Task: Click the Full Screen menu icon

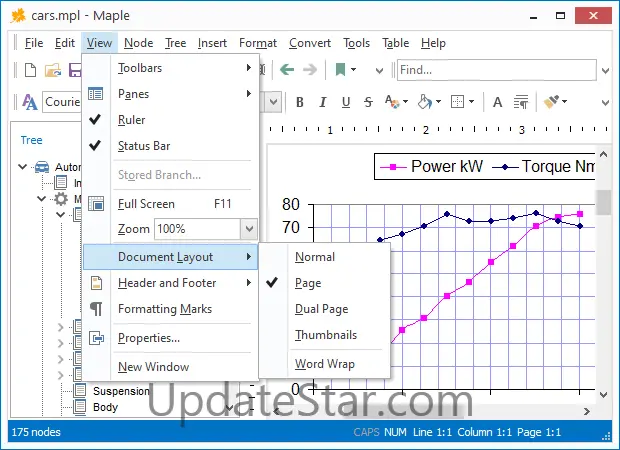Action: (x=96, y=204)
